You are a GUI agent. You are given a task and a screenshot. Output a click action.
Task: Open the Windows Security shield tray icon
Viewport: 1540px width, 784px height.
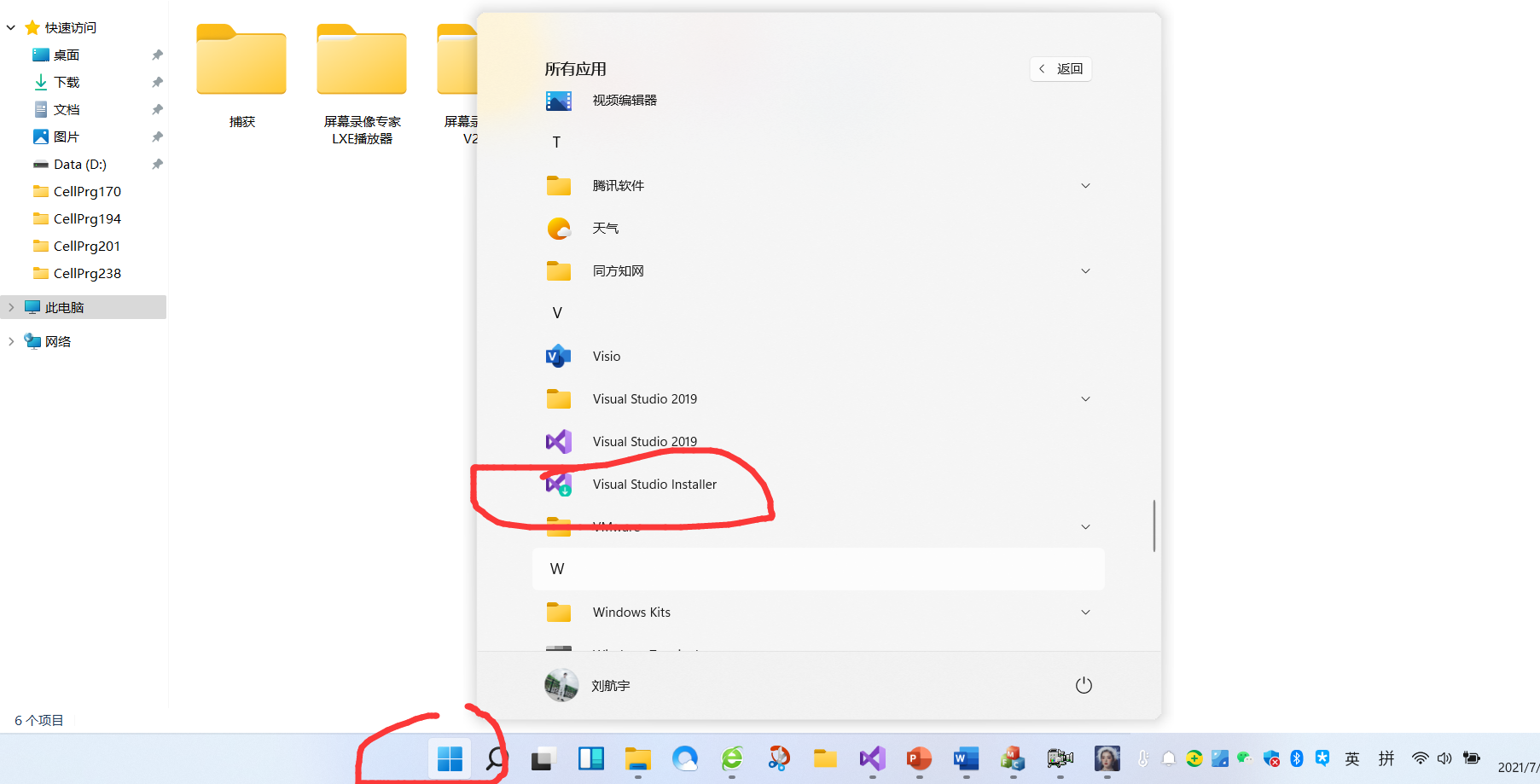(1271, 758)
